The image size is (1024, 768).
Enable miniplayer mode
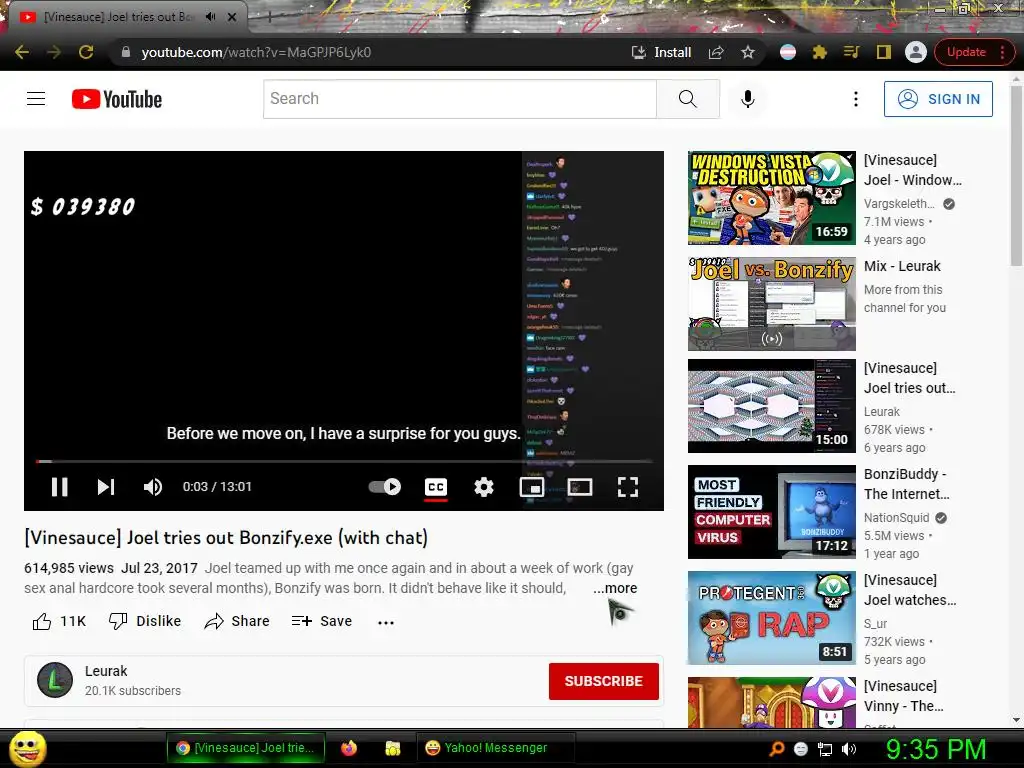click(532, 487)
